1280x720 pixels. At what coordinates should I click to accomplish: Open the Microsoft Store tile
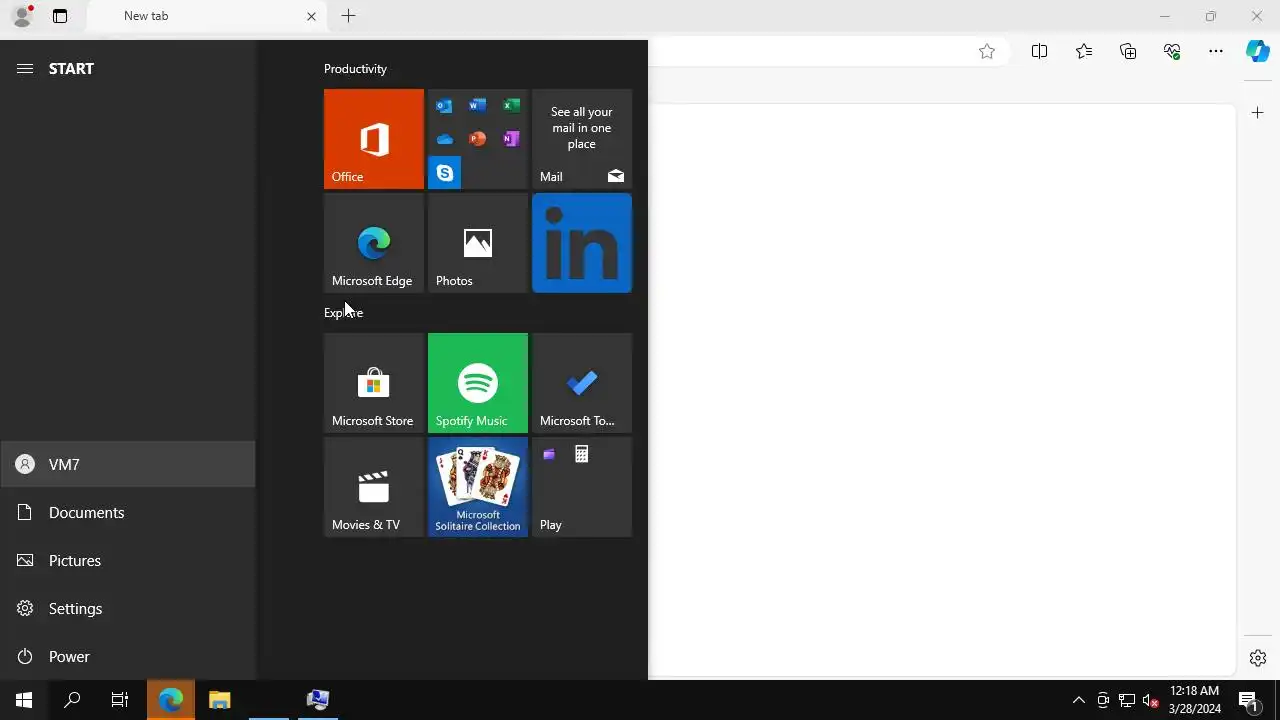coord(374,383)
